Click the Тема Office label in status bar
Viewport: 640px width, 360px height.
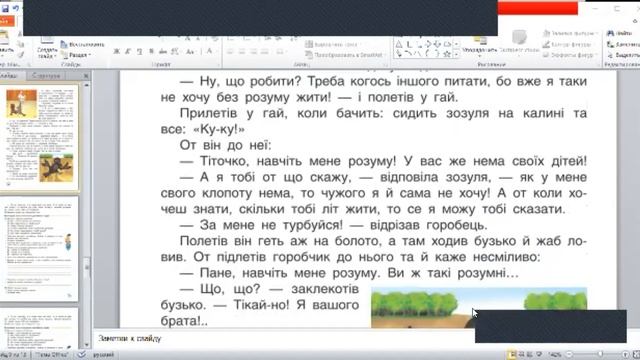click(x=52, y=355)
